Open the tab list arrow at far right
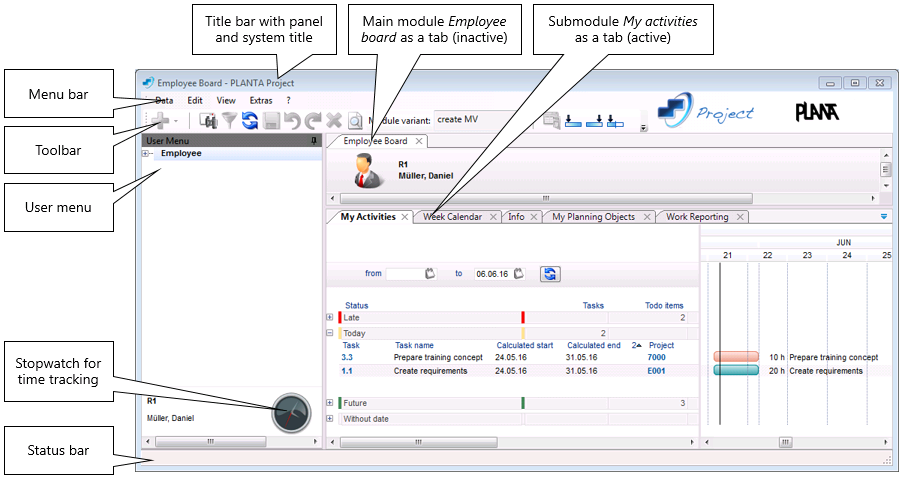 click(x=884, y=217)
